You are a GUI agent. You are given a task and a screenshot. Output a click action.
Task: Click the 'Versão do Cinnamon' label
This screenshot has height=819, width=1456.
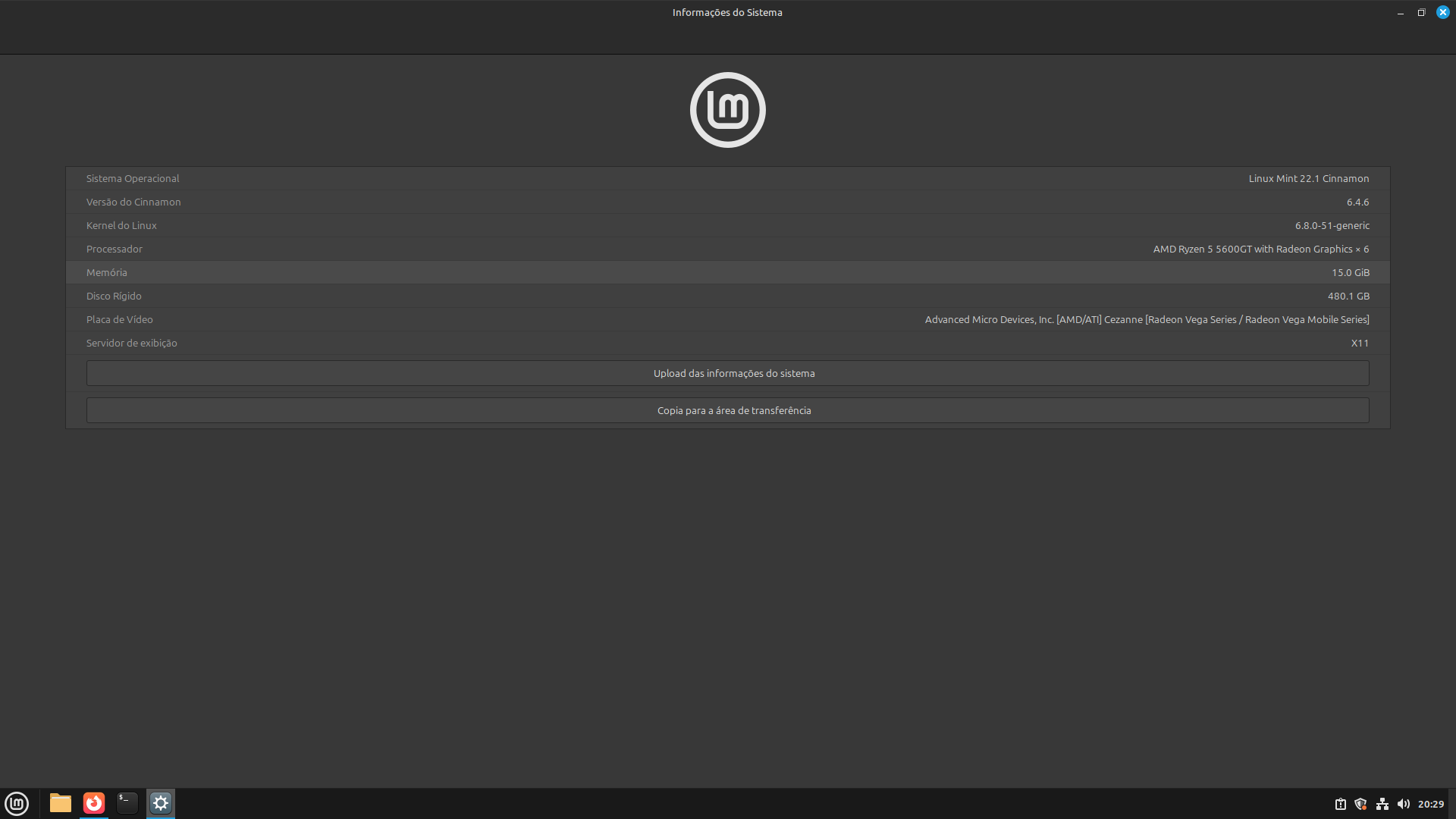pos(133,202)
